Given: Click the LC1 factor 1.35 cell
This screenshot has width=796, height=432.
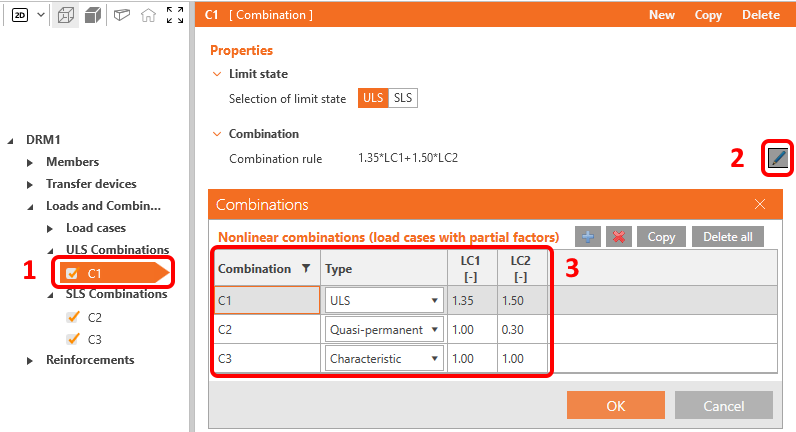Looking at the screenshot, I should (x=472, y=301).
